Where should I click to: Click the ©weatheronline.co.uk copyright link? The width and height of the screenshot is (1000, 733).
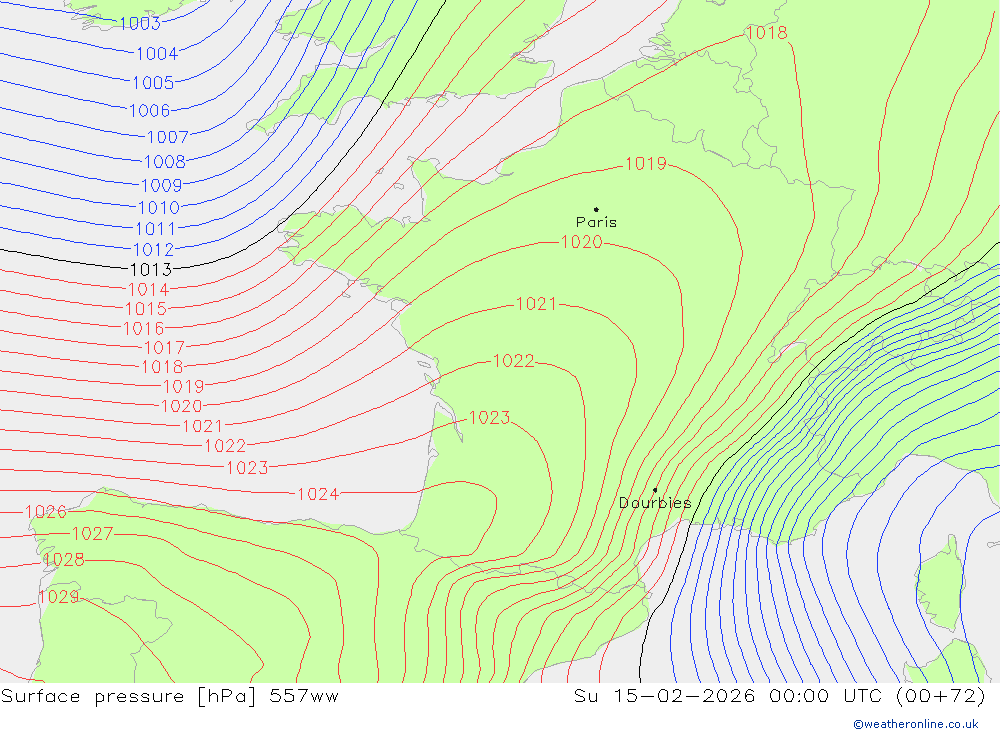click(x=916, y=724)
